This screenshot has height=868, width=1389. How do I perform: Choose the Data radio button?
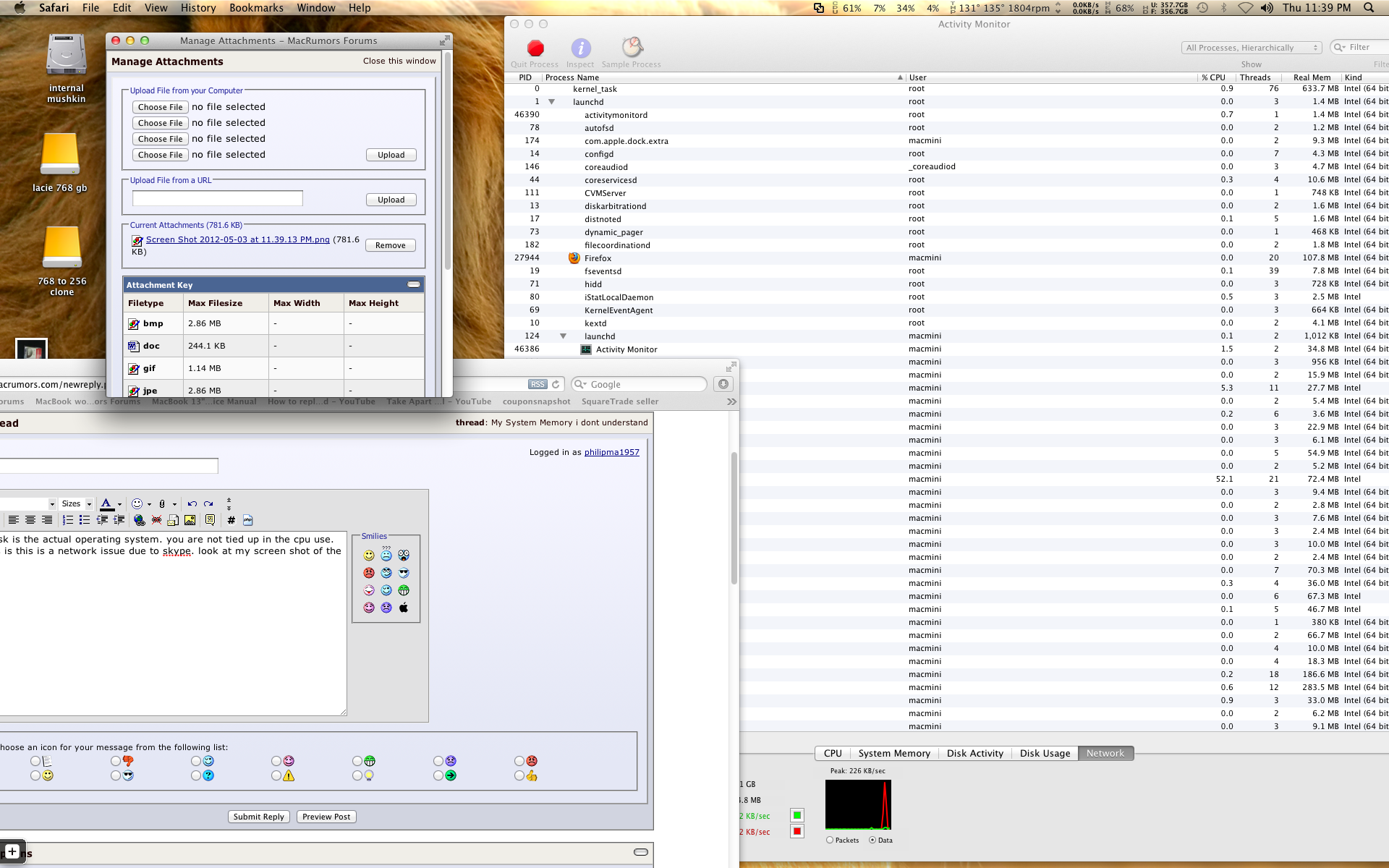click(872, 841)
